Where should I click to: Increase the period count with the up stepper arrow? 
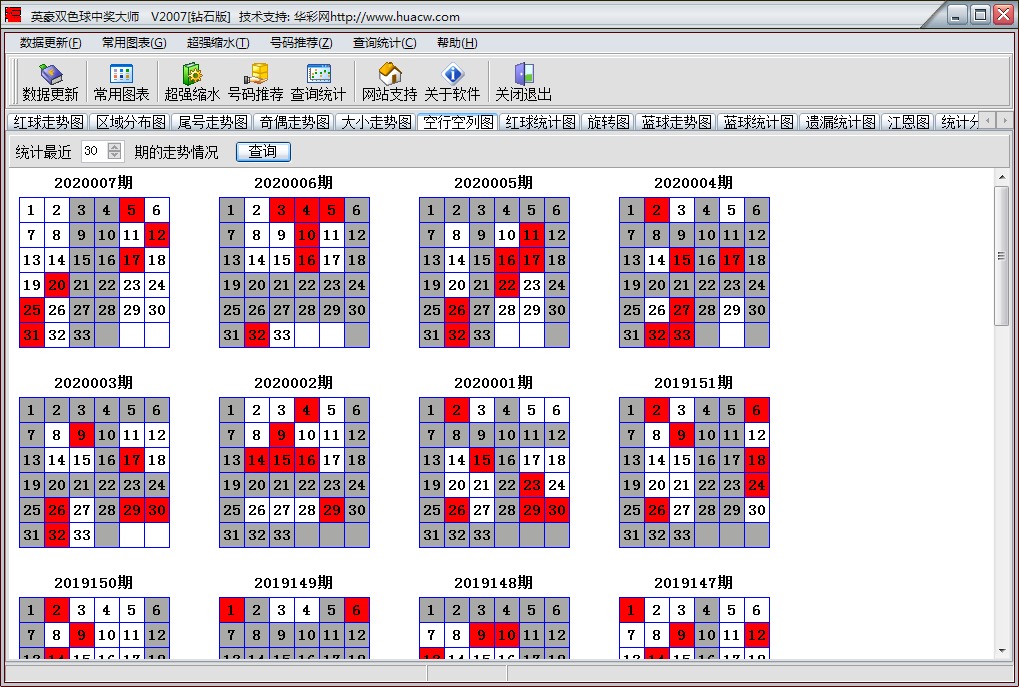click(114, 147)
